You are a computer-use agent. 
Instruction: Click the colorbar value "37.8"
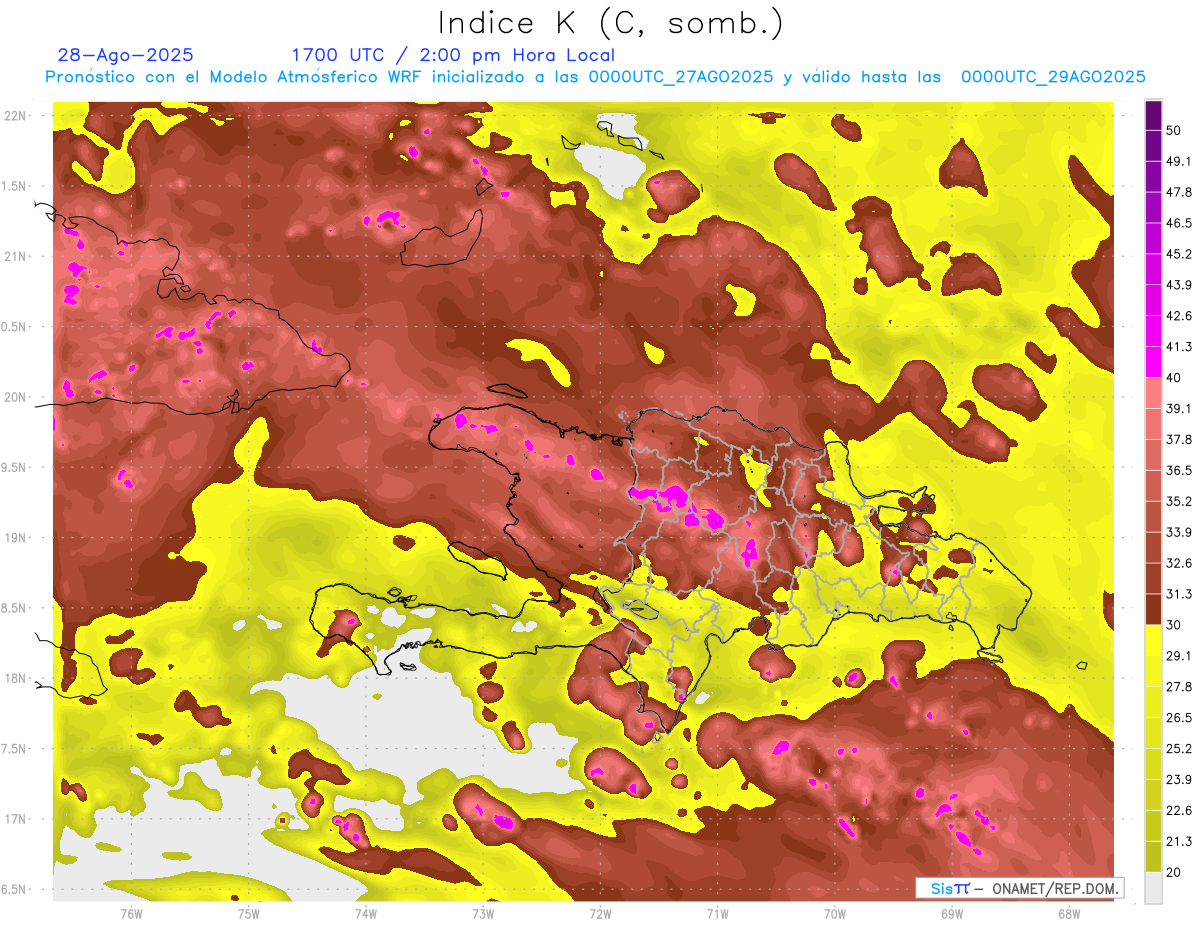[x=1179, y=439]
